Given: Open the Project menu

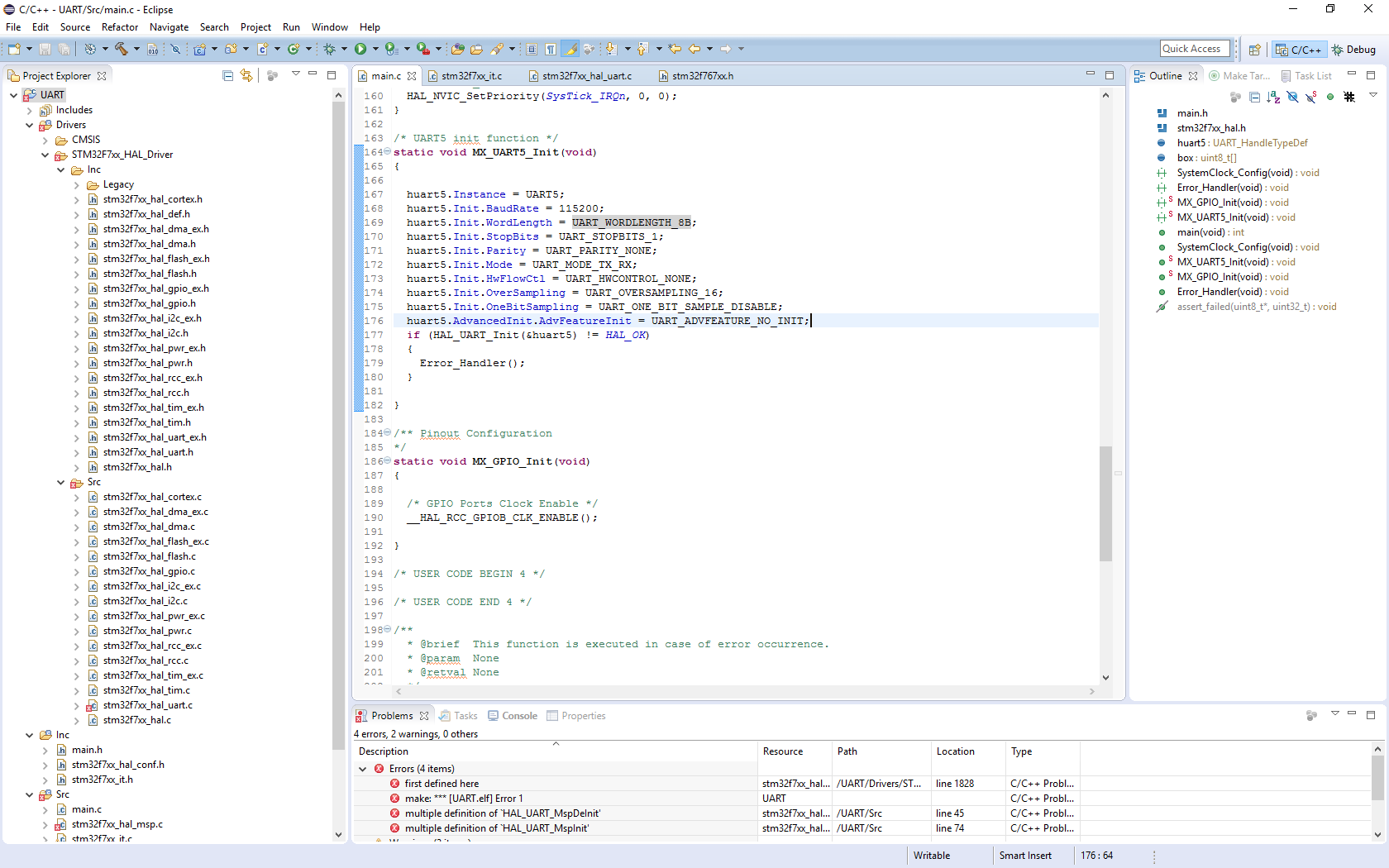Looking at the screenshot, I should pyautogui.click(x=255, y=27).
